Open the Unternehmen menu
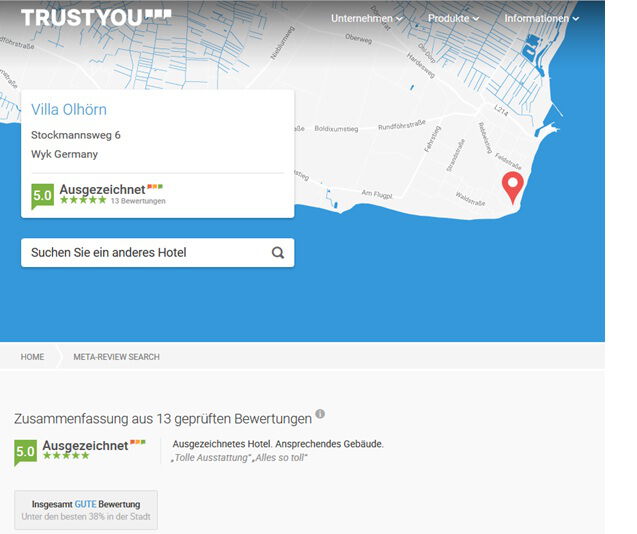This screenshot has width=637, height=534. coord(366,18)
